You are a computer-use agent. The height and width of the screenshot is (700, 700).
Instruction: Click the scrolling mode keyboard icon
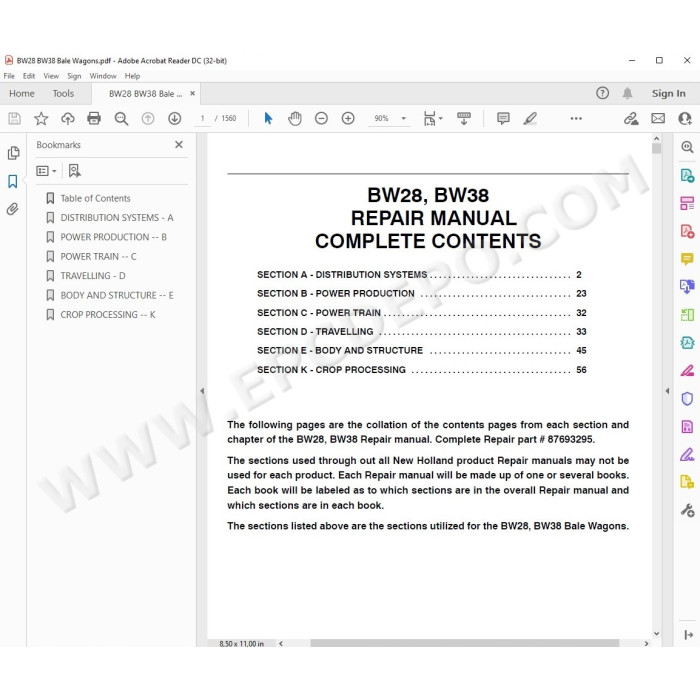pos(464,118)
